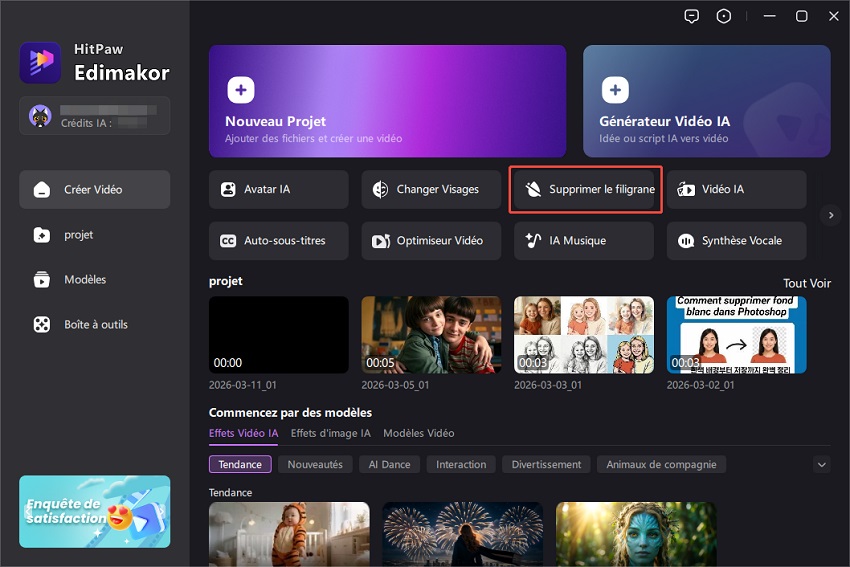Filter by Animaux de compagnie category

[x=661, y=465]
